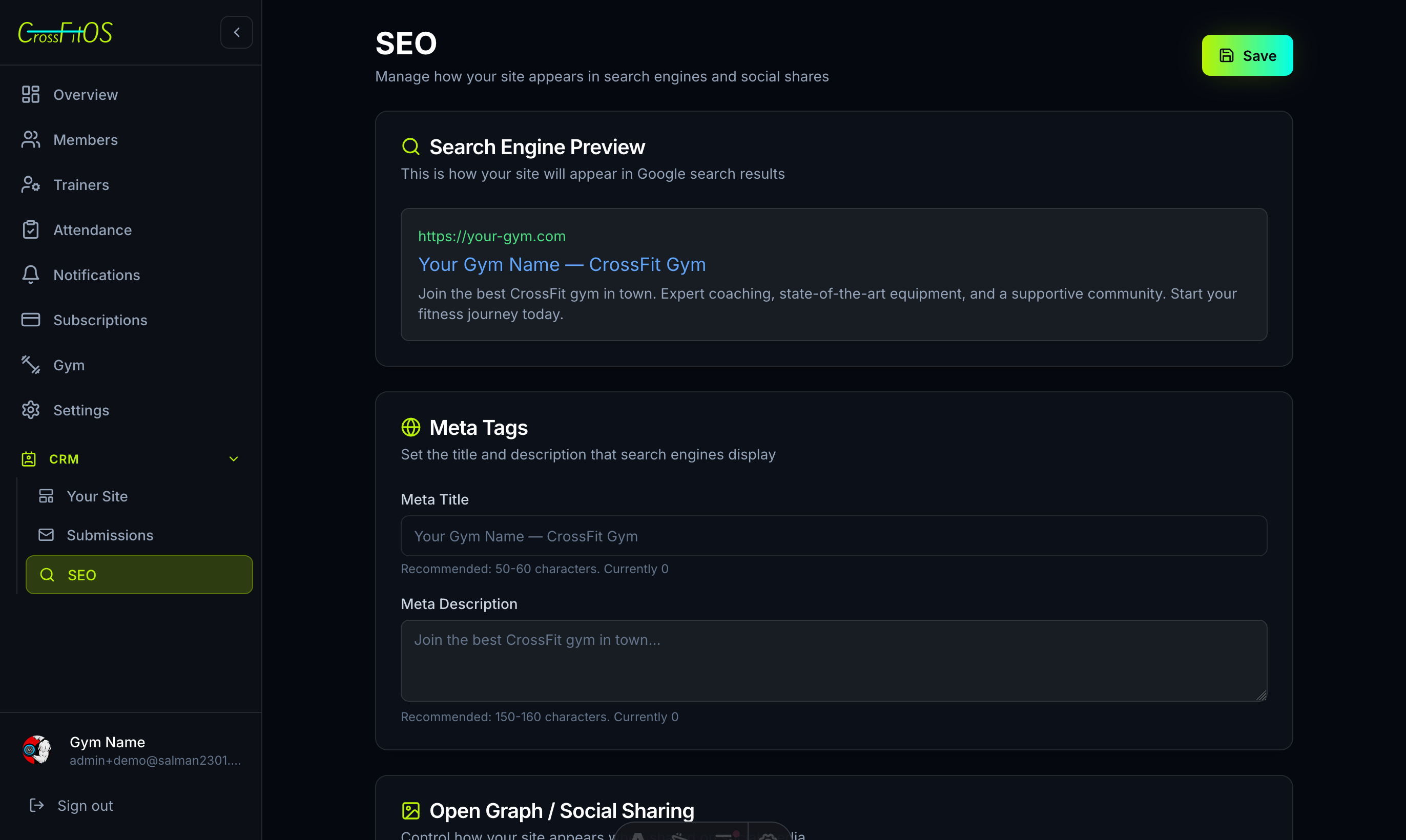The image size is (1406, 840).
Task: Click the Gym dumbbell icon
Action: 31,365
